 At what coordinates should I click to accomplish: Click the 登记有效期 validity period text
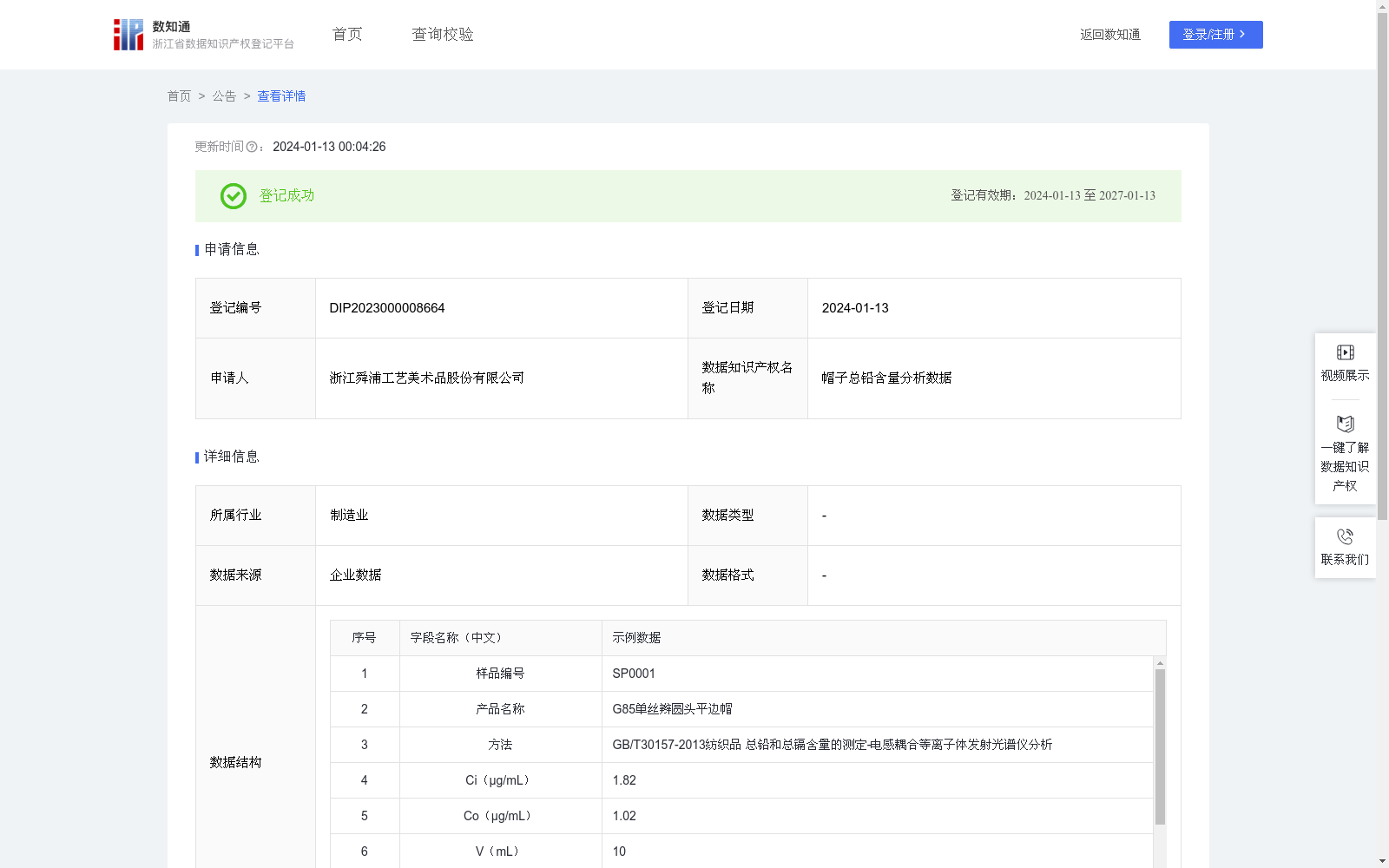tap(1053, 196)
